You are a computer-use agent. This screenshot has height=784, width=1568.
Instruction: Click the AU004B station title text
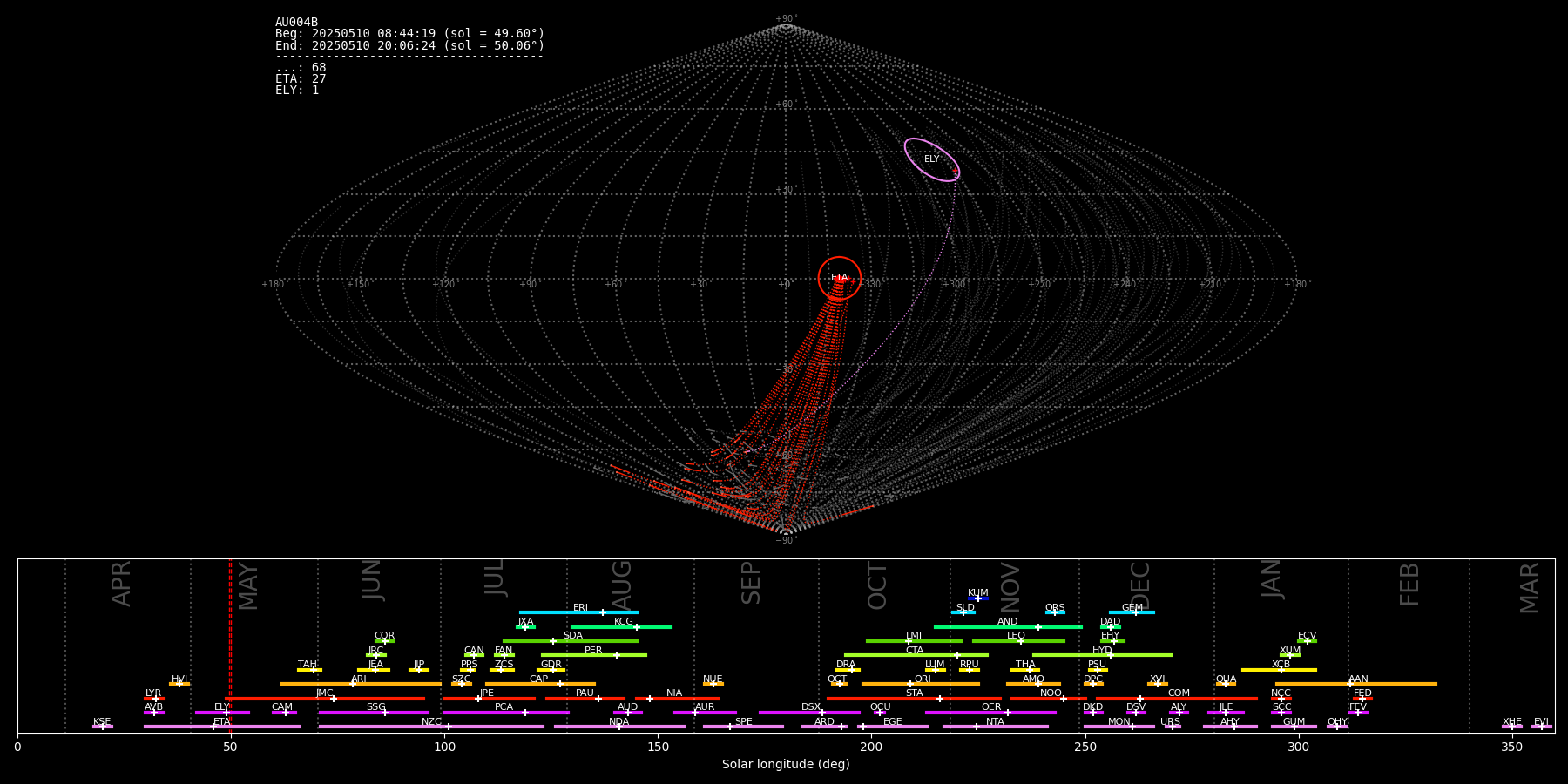tap(296, 23)
